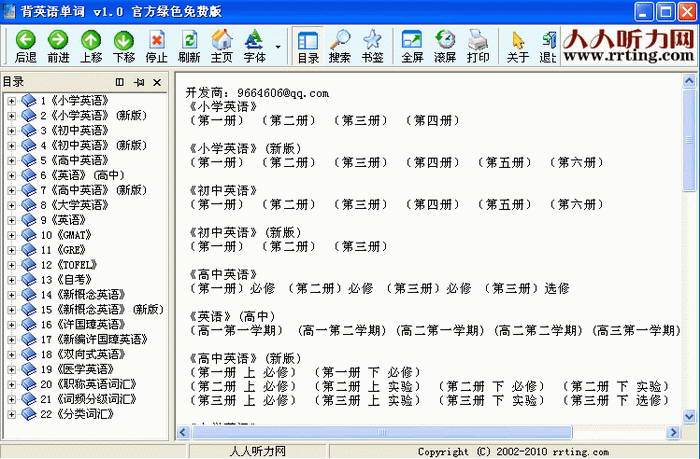Open 第五册 link under《初中英语》heading
Image resolution: width=700 pixels, height=459 pixels.
tap(505, 204)
